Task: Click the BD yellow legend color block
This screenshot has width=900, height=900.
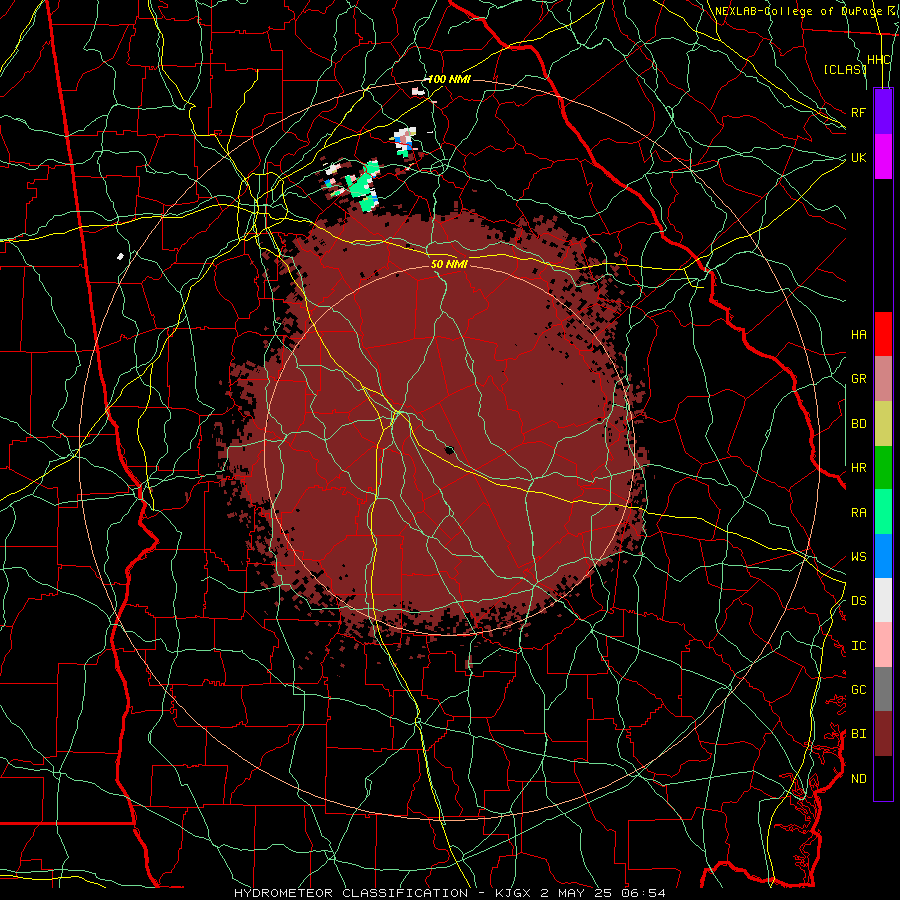Action: pyautogui.click(x=883, y=424)
